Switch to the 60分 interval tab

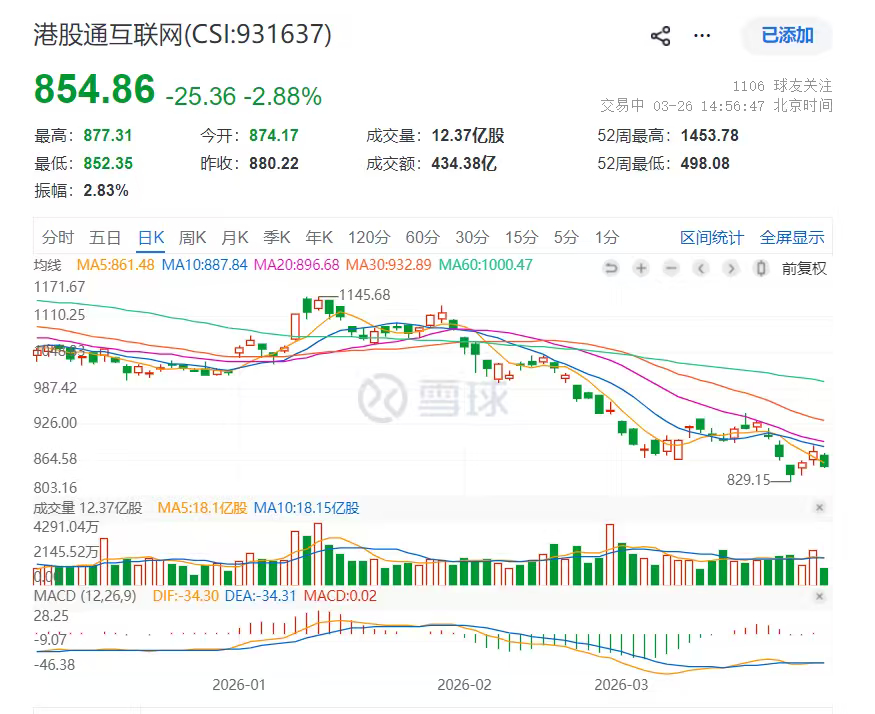pos(422,237)
